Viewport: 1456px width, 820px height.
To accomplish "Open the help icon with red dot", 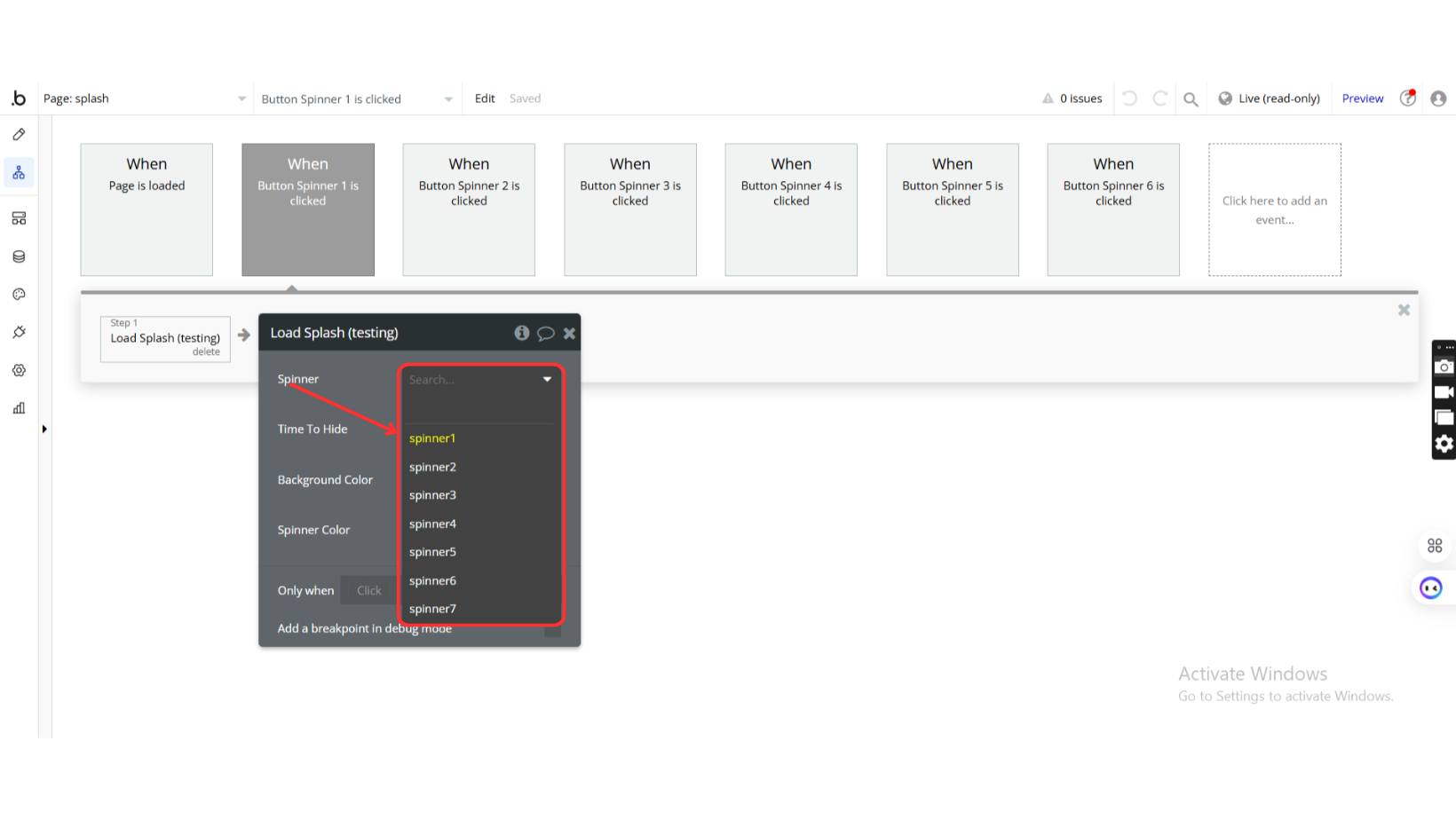I will [x=1408, y=99].
